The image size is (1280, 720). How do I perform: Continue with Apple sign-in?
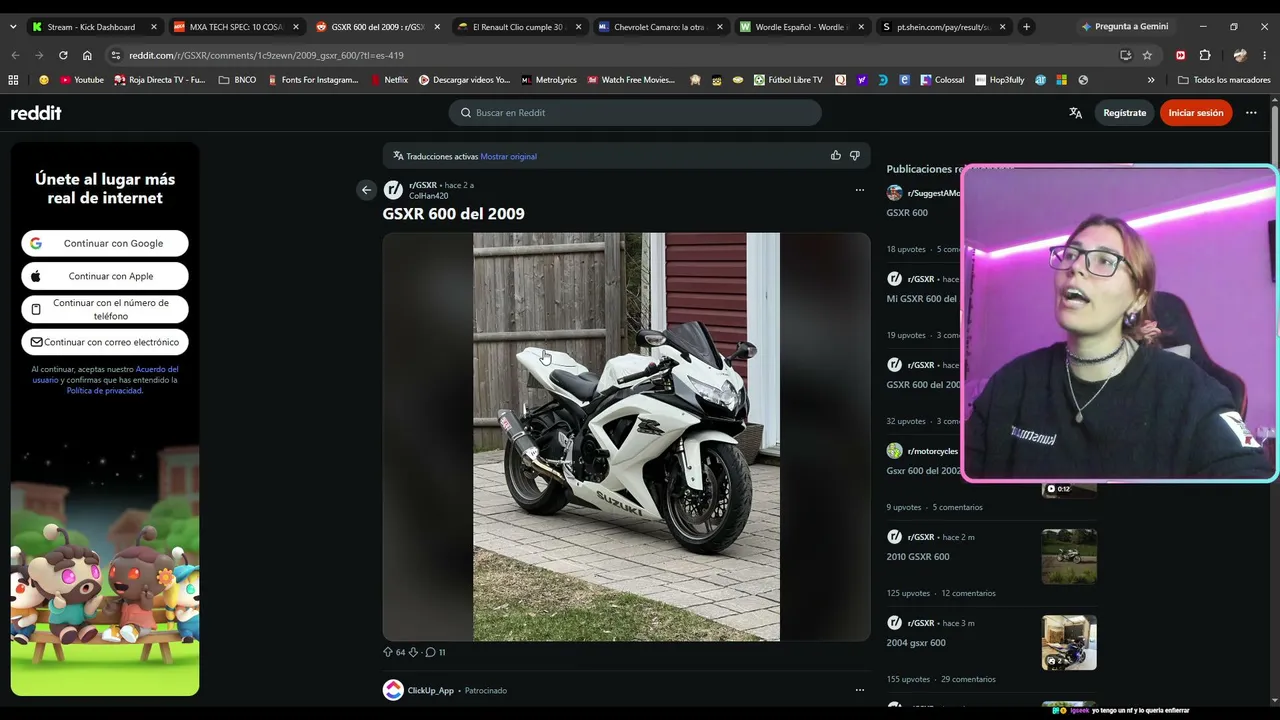tap(105, 276)
